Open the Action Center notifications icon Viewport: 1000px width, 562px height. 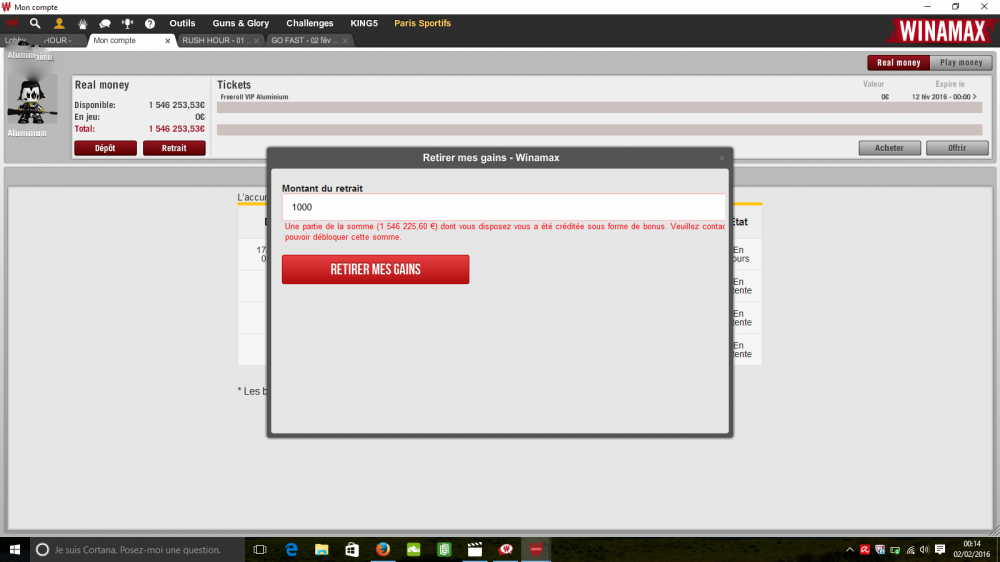click(x=940, y=549)
